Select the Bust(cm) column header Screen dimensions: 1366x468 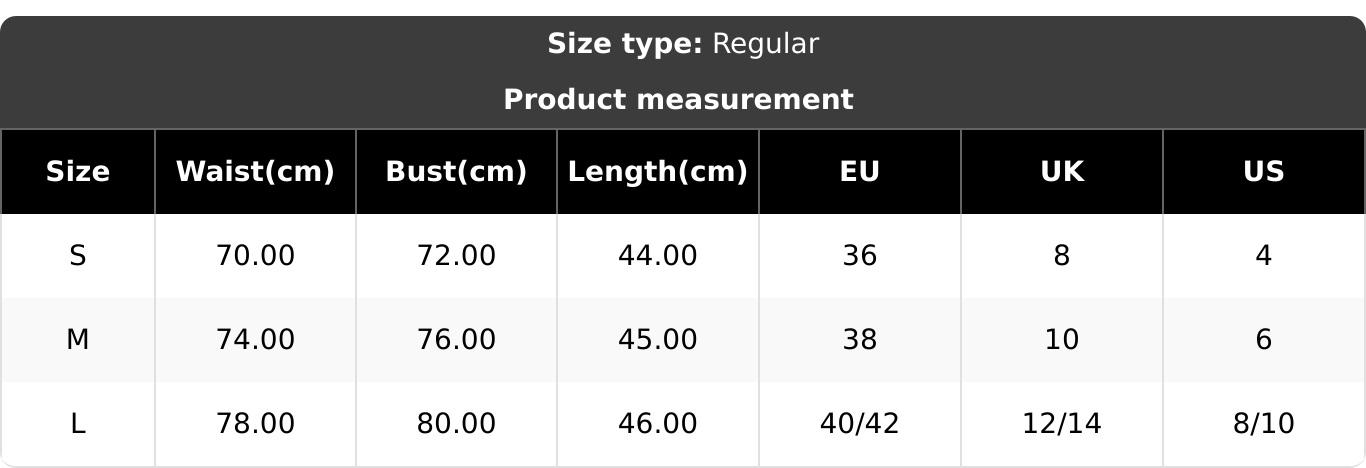[456, 172]
